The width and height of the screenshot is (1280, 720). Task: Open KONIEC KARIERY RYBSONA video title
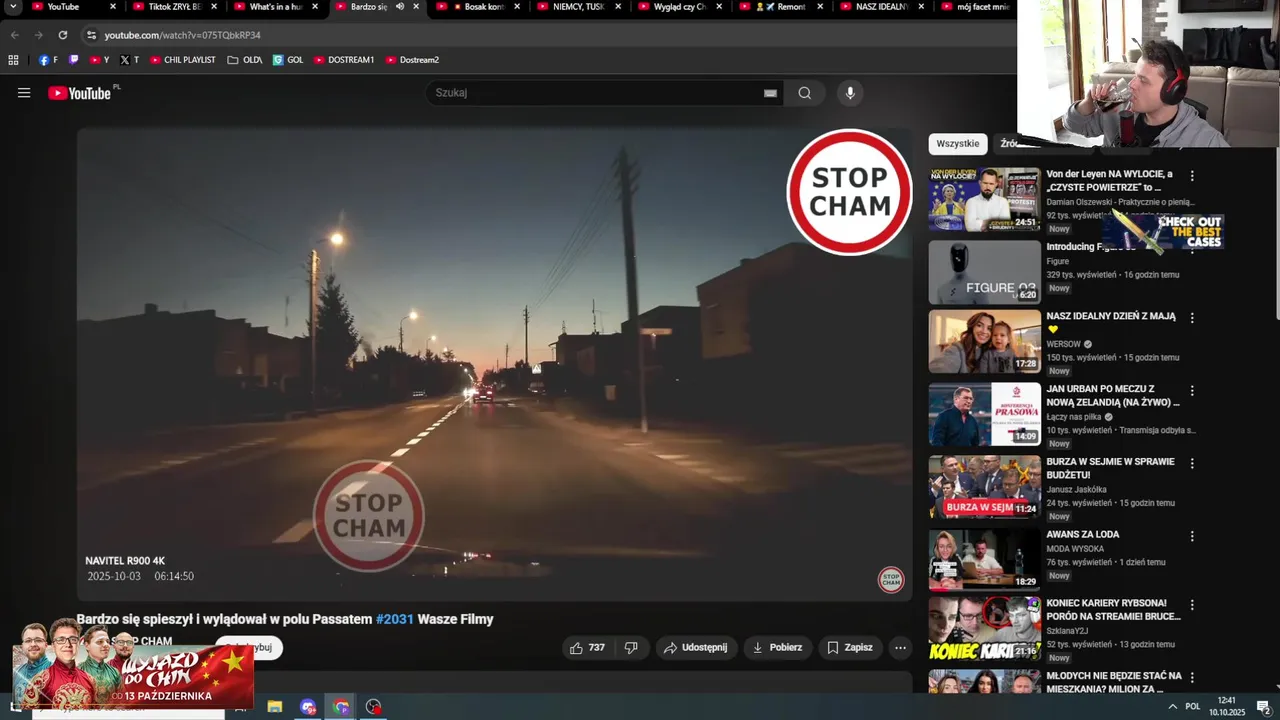pyautogui.click(x=1113, y=610)
